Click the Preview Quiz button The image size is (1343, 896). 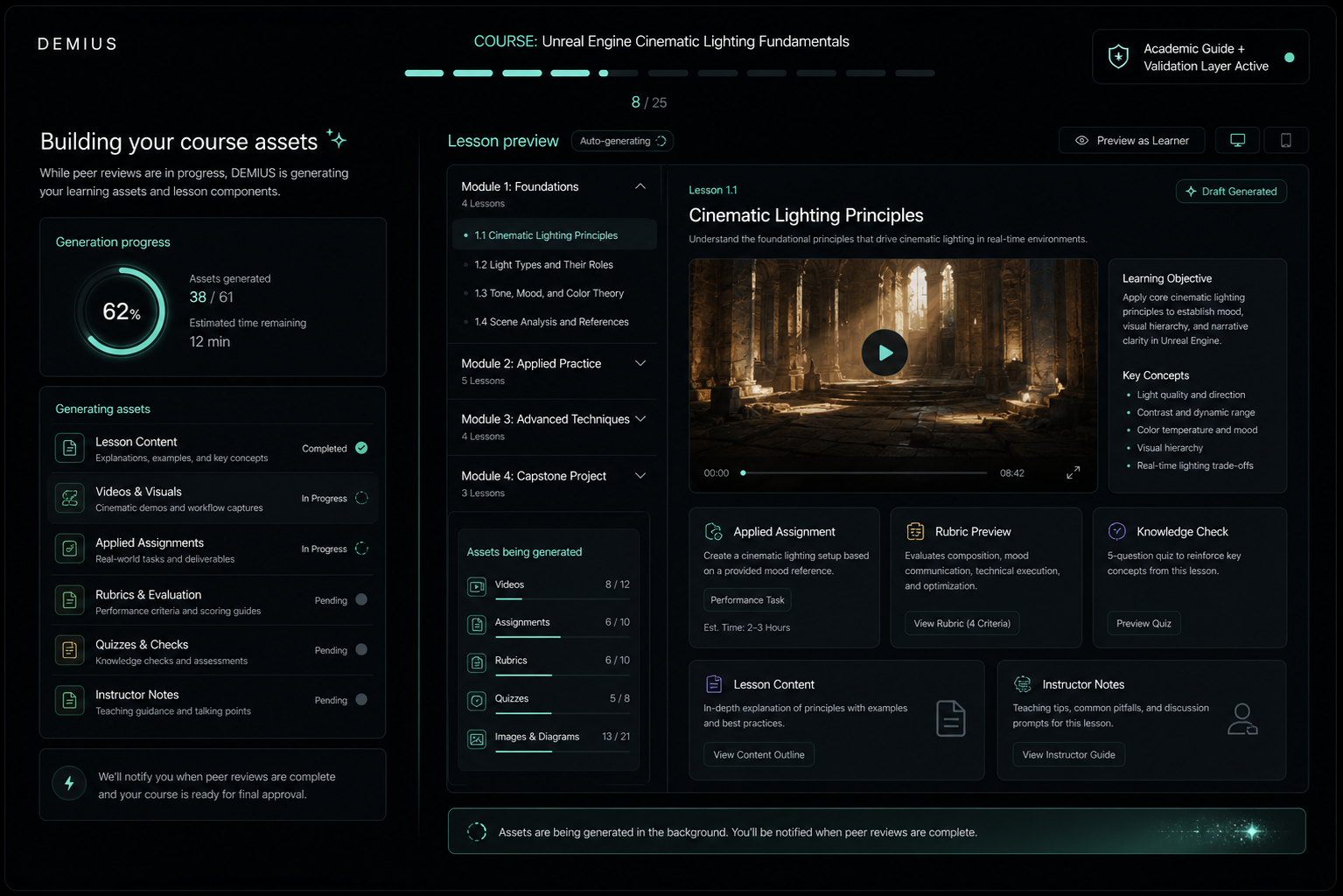click(1144, 624)
